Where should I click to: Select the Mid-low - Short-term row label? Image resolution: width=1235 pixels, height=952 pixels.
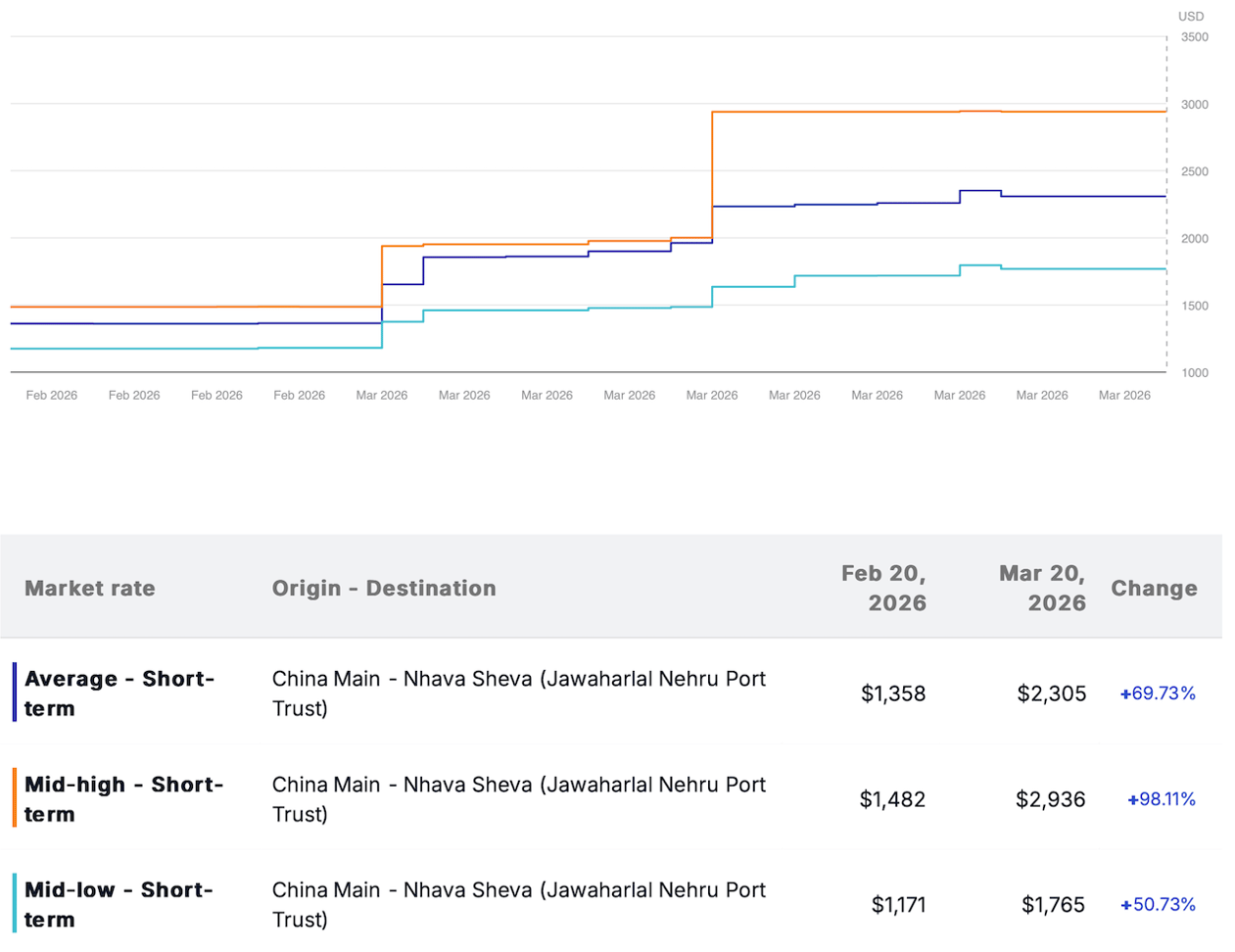tap(119, 904)
